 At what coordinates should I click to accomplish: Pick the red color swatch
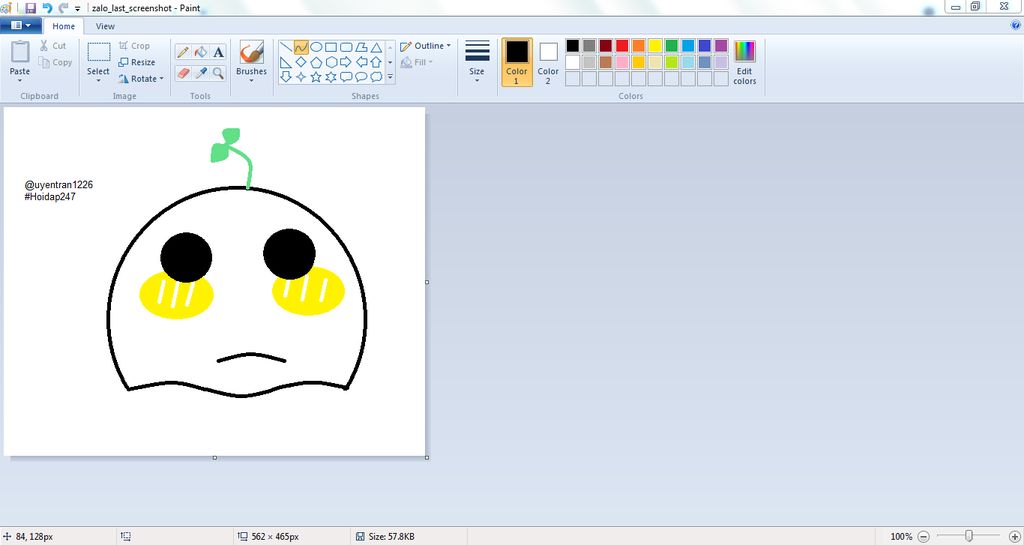click(x=622, y=46)
